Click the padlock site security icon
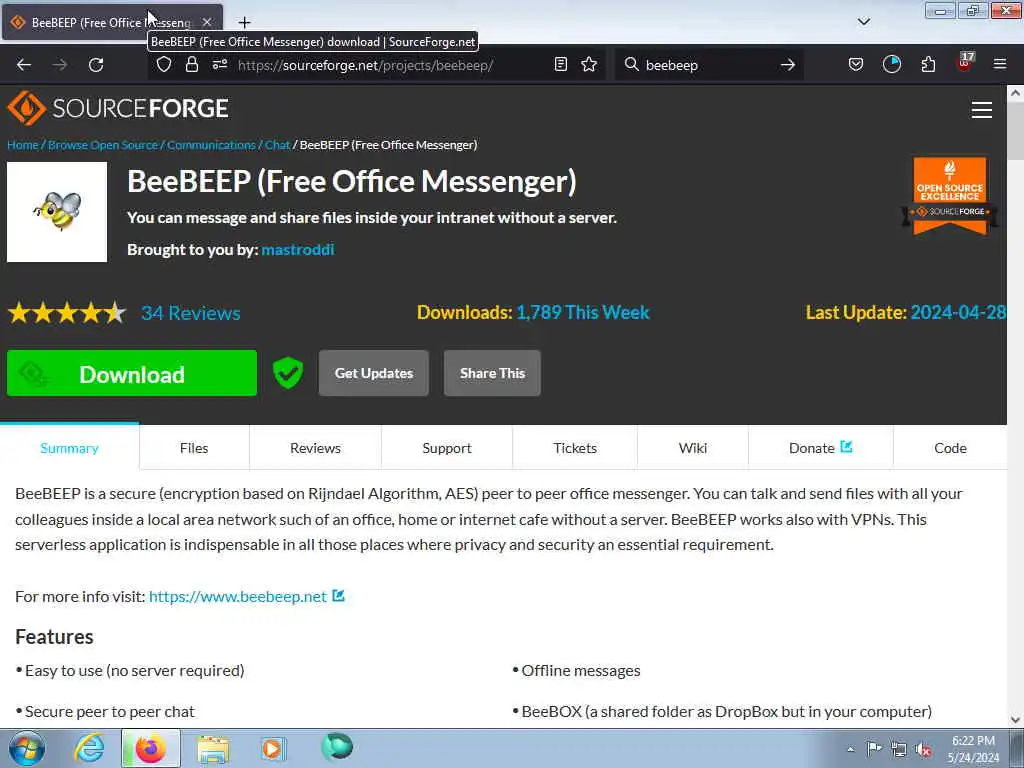Screen dimensions: 1024x768 (191, 64)
